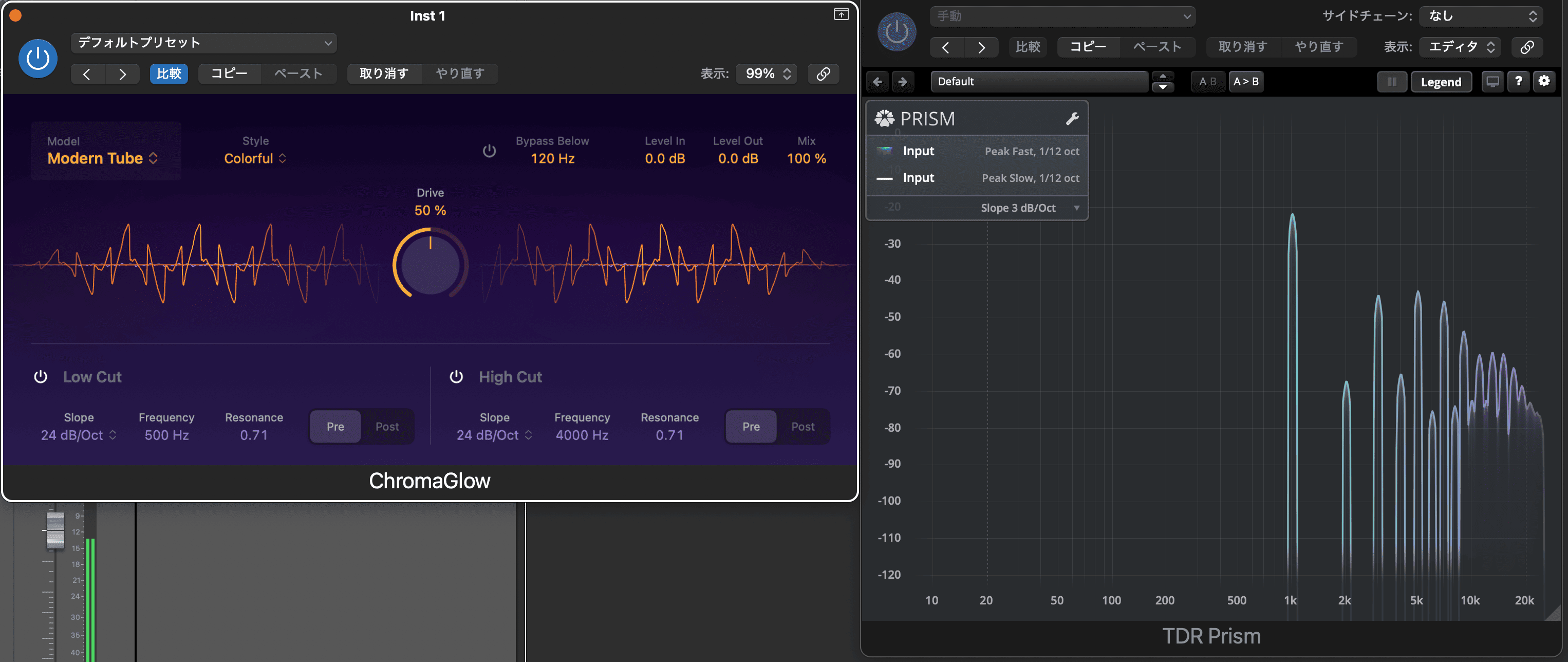Open the デフォルトプリセット preset dropdown
The width and height of the screenshot is (1568, 662).
204,43
